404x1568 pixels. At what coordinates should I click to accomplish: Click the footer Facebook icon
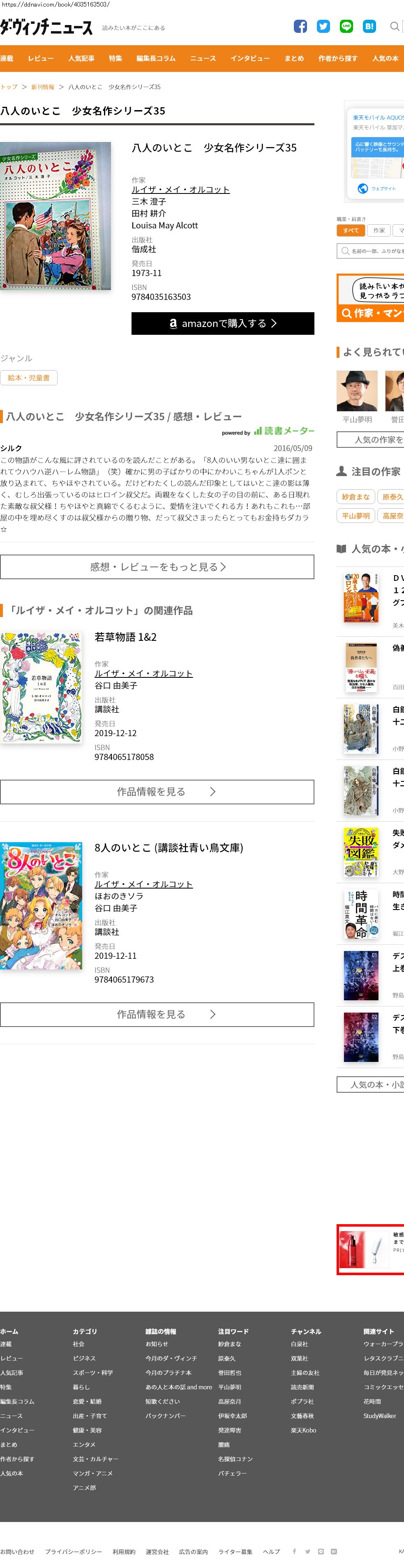[294, 1552]
